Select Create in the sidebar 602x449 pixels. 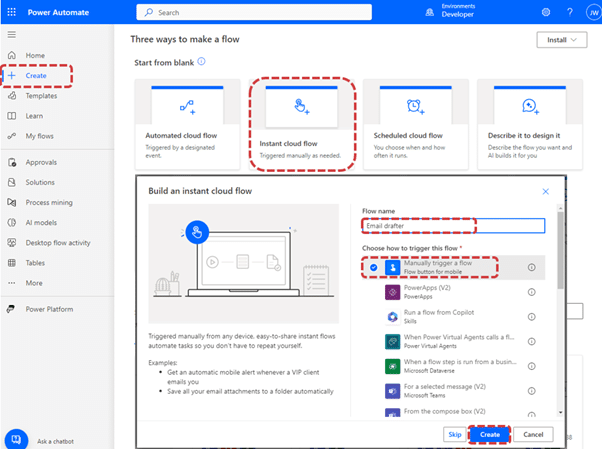pyautogui.click(x=36, y=76)
